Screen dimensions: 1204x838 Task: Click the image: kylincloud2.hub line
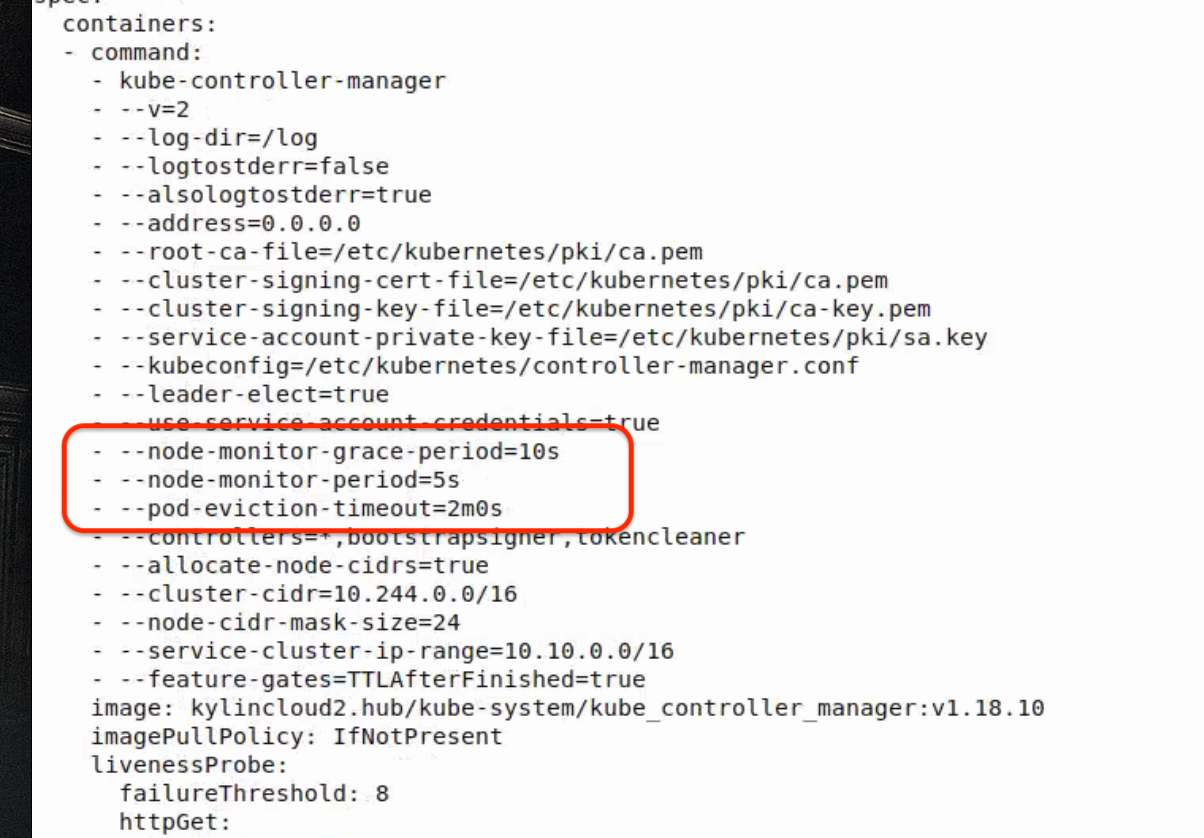[x=567, y=709]
